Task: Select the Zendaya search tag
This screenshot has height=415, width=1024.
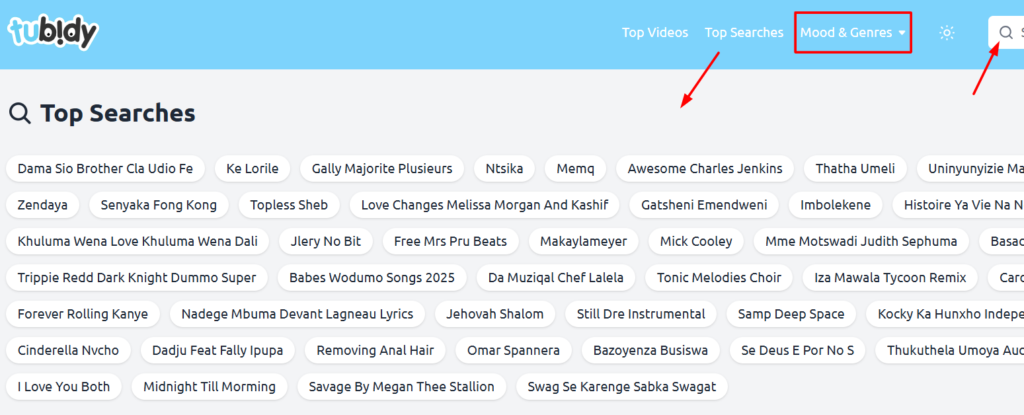Action: coord(43,205)
